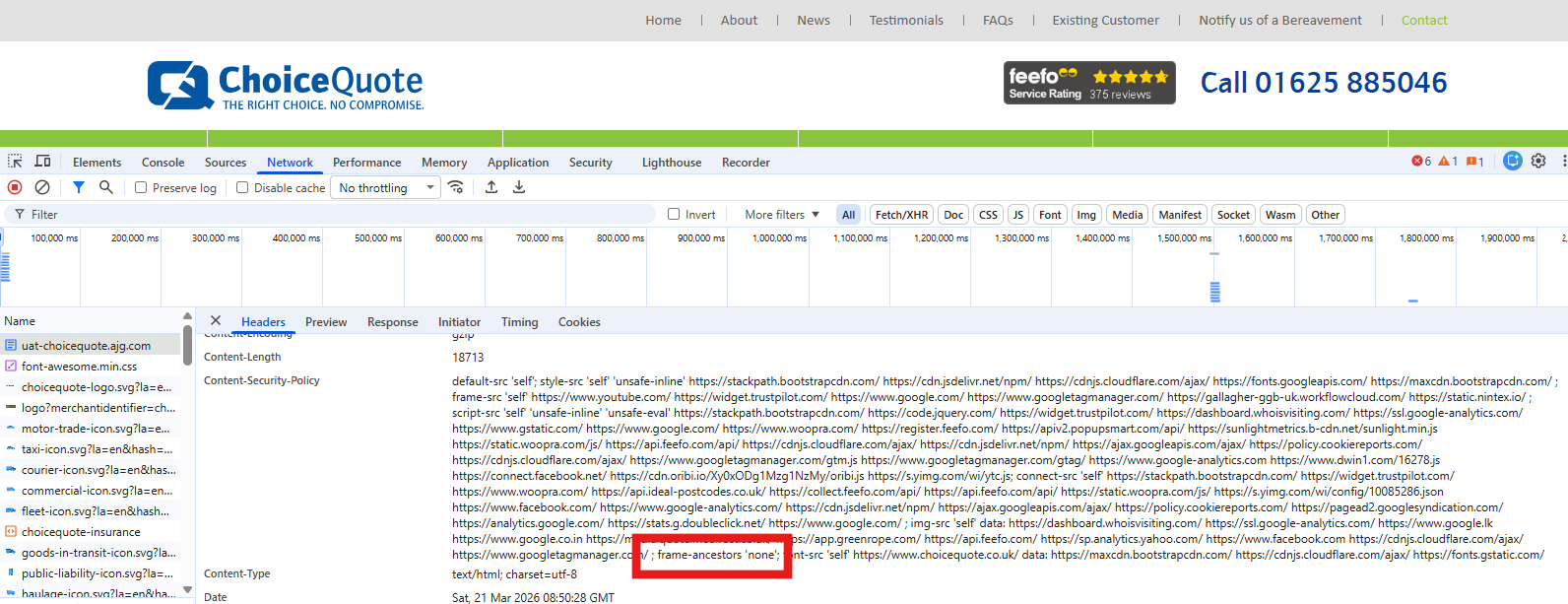The image size is (1568, 604).
Task: Switch to the Console panel
Action: 163,163
